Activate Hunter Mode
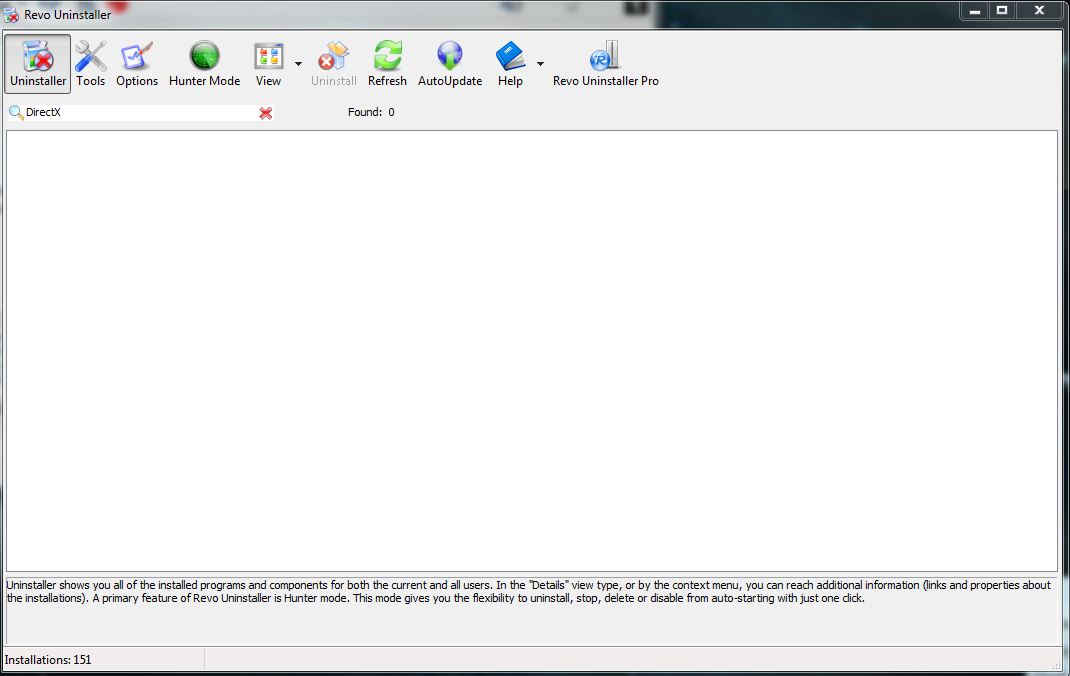 pyautogui.click(x=204, y=63)
